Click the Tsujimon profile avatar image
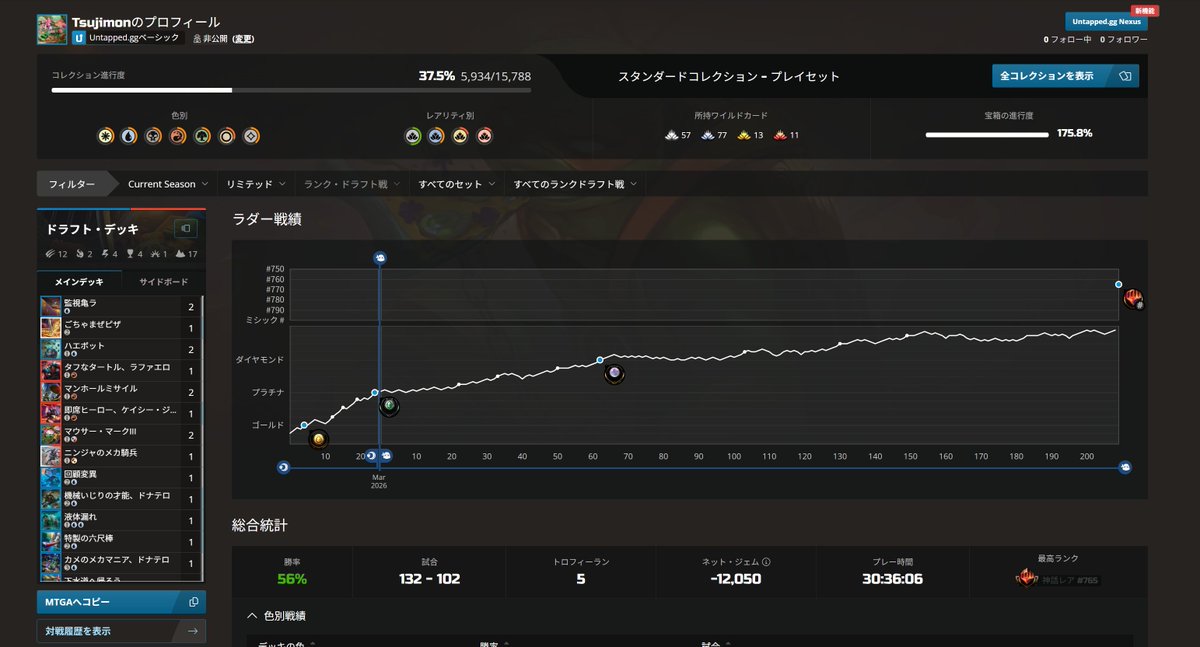1200x647 pixels. 52,29
